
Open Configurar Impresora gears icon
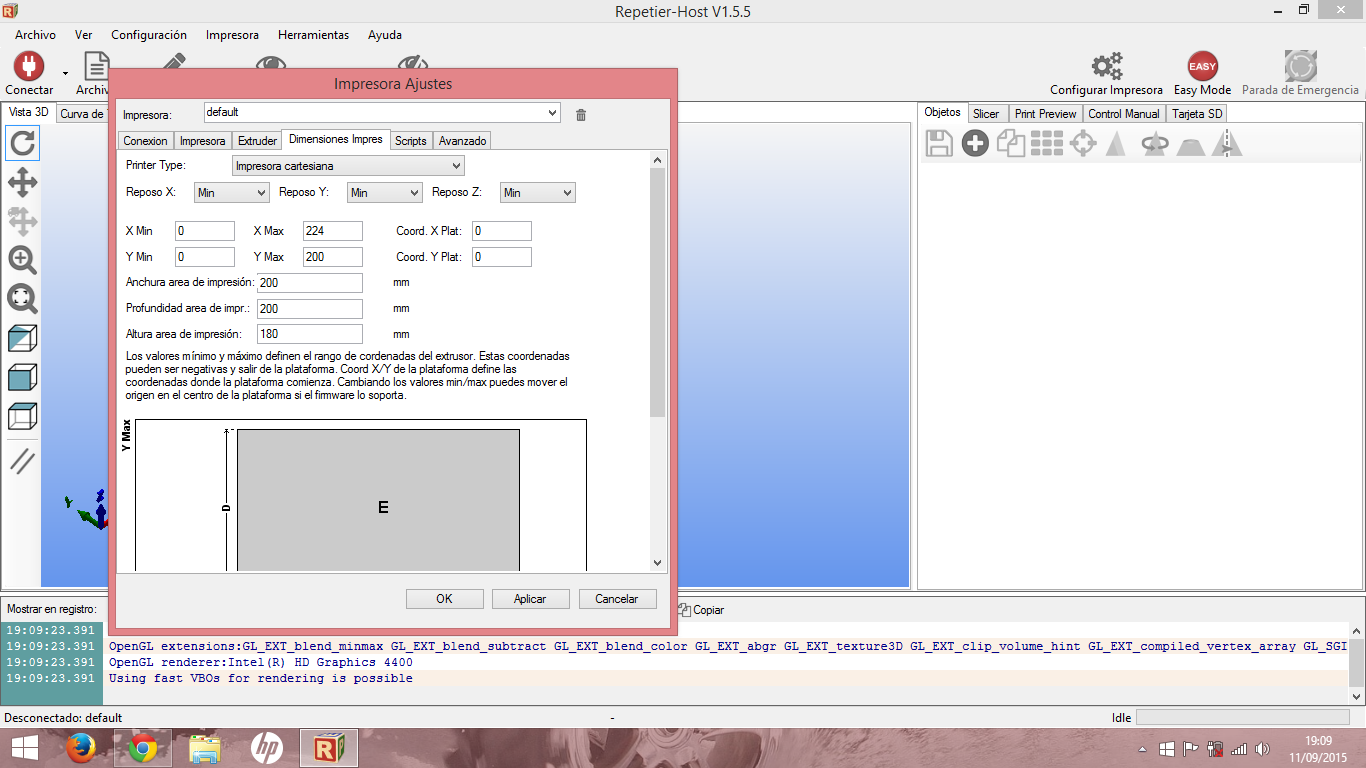(x=1106, y=66)
